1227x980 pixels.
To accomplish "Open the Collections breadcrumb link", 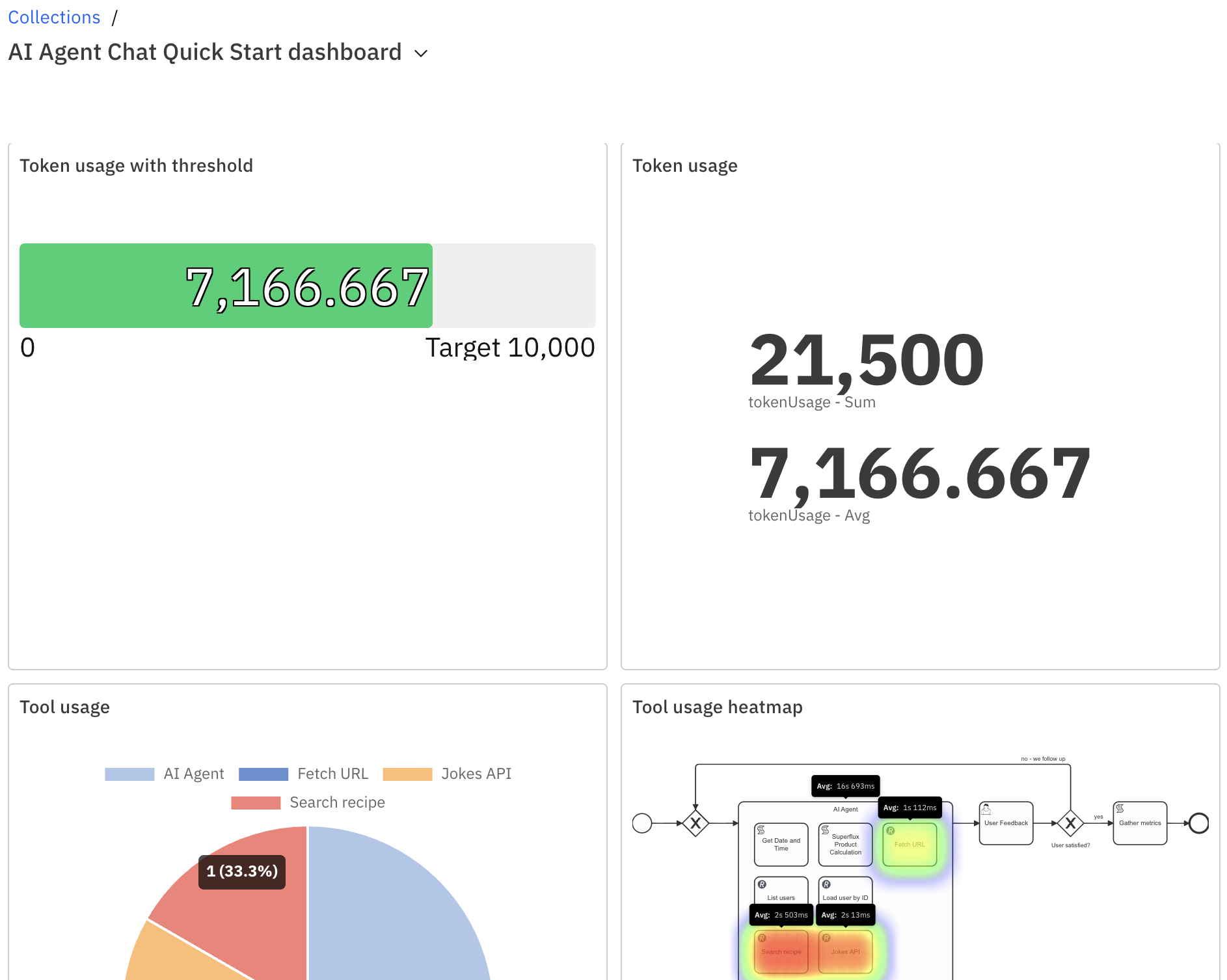I will coord(54,18).
